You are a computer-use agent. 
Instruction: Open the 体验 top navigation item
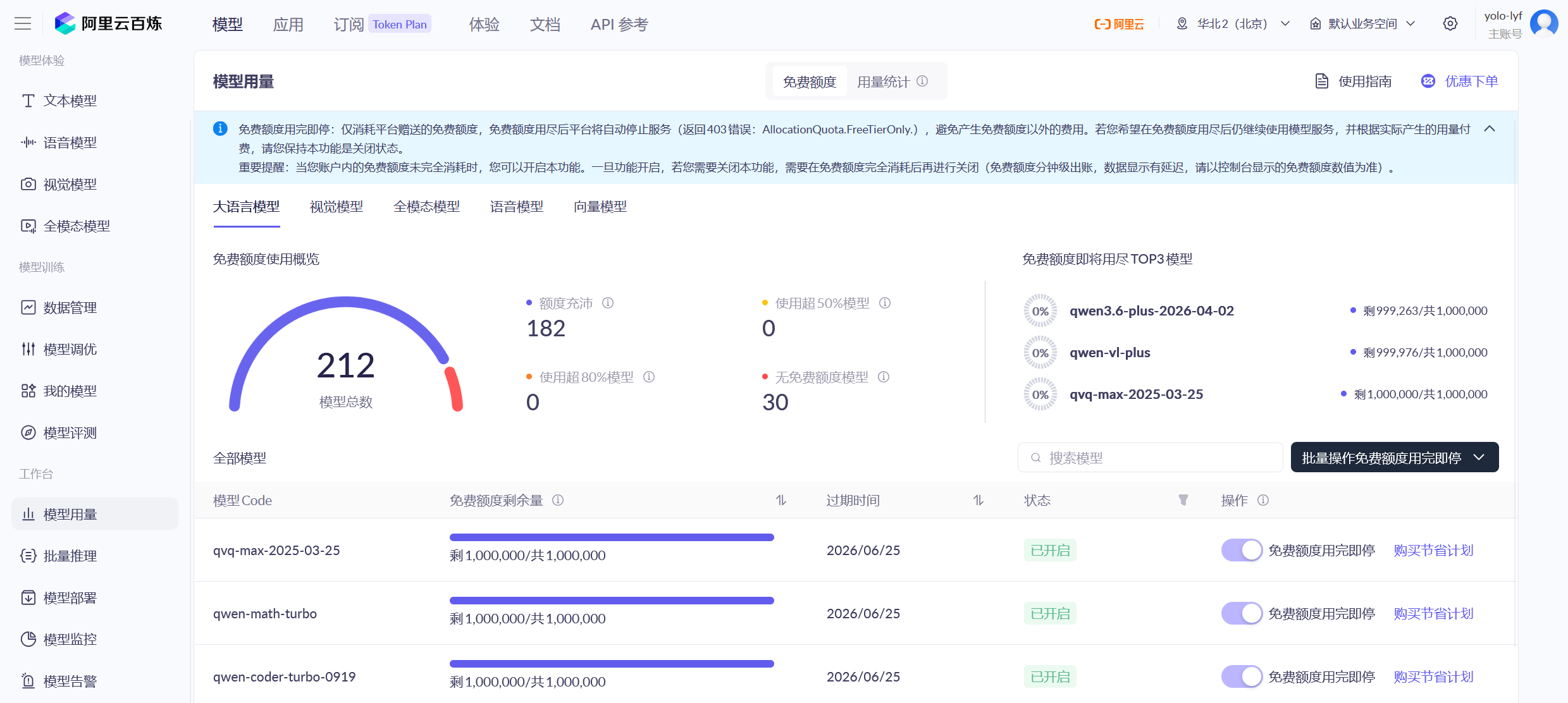click(485, 24)
